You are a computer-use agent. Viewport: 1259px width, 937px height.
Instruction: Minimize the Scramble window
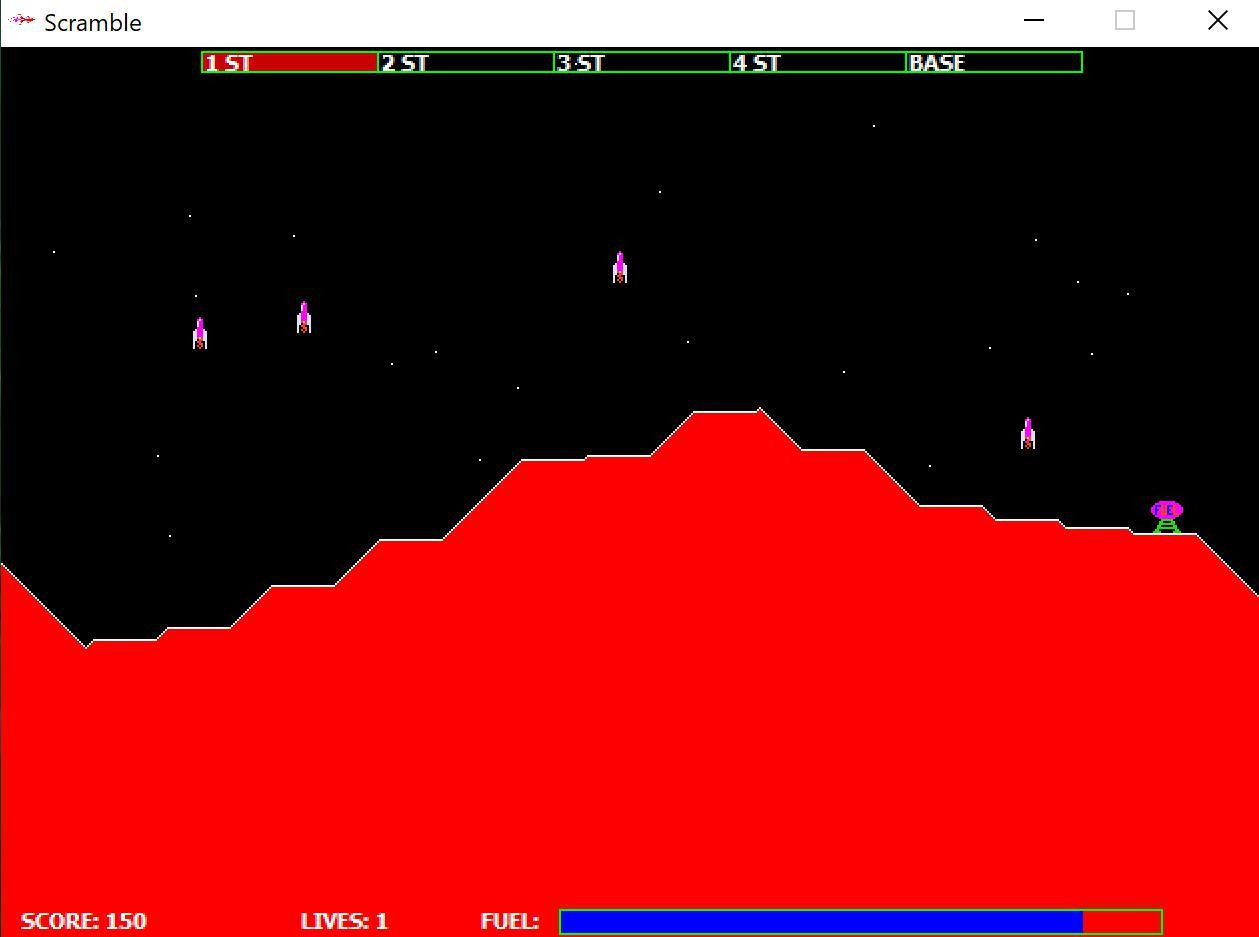tap(1035, 20)
